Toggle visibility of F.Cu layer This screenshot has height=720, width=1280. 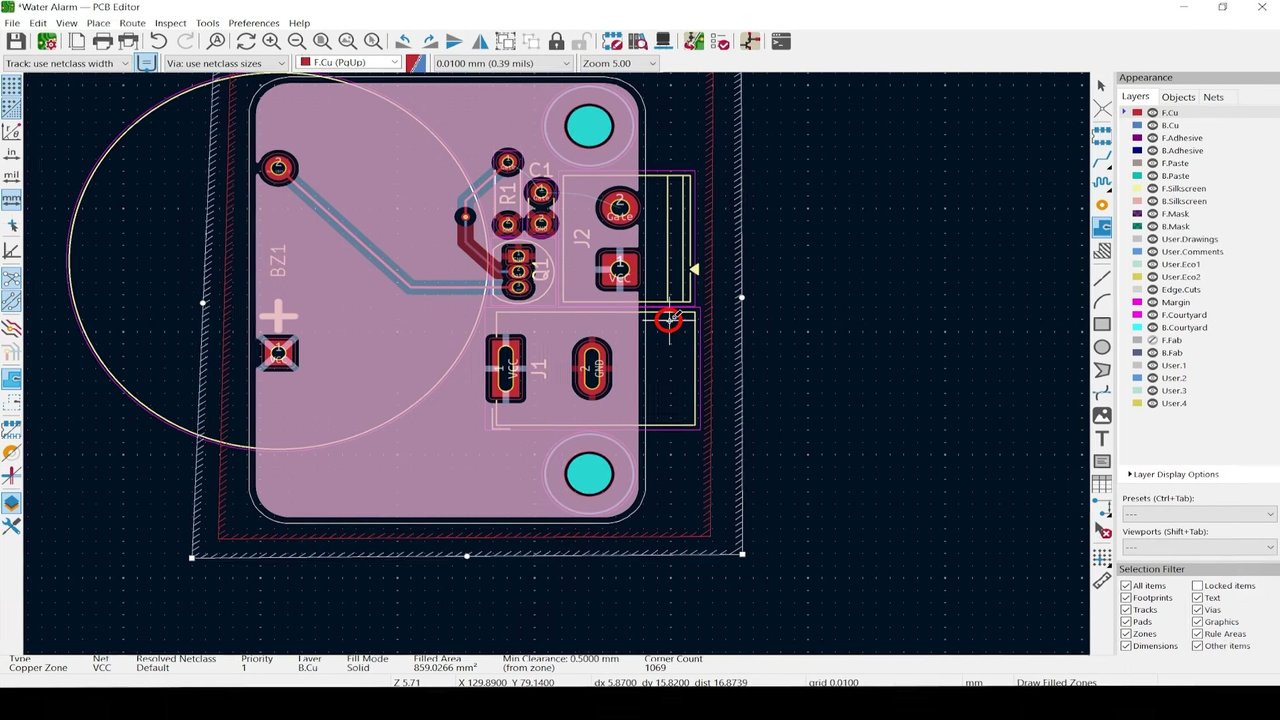[x=1152, y=113]
